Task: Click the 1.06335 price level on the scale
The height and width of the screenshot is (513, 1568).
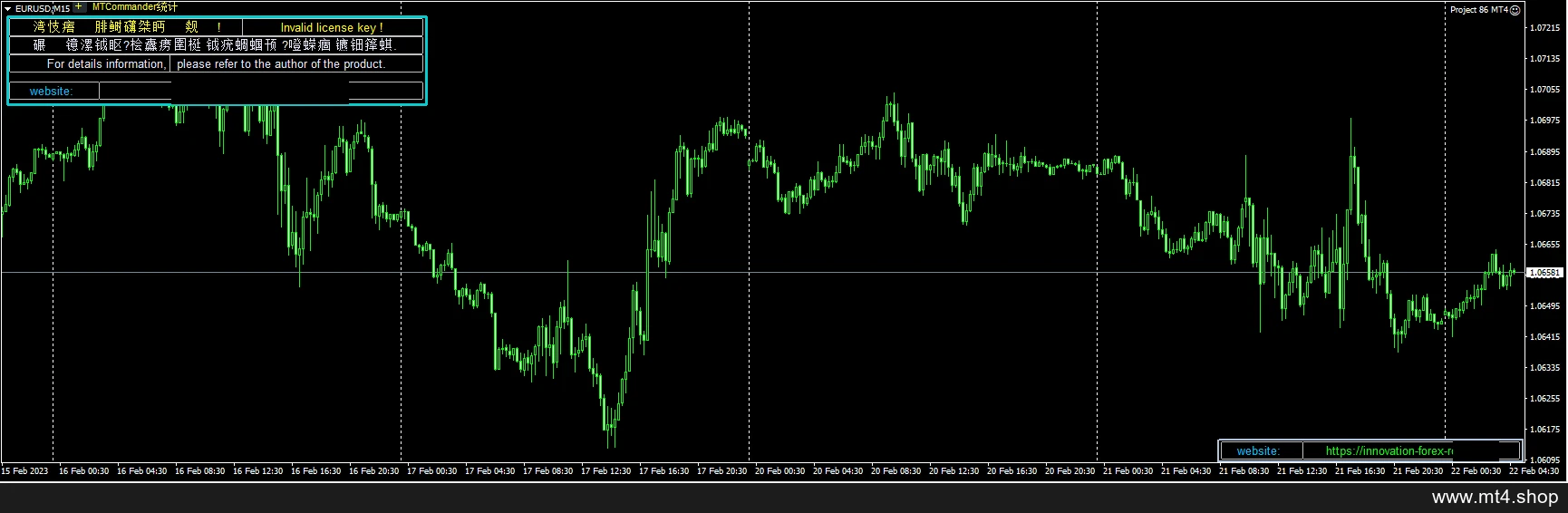Action: point(1544,368)
